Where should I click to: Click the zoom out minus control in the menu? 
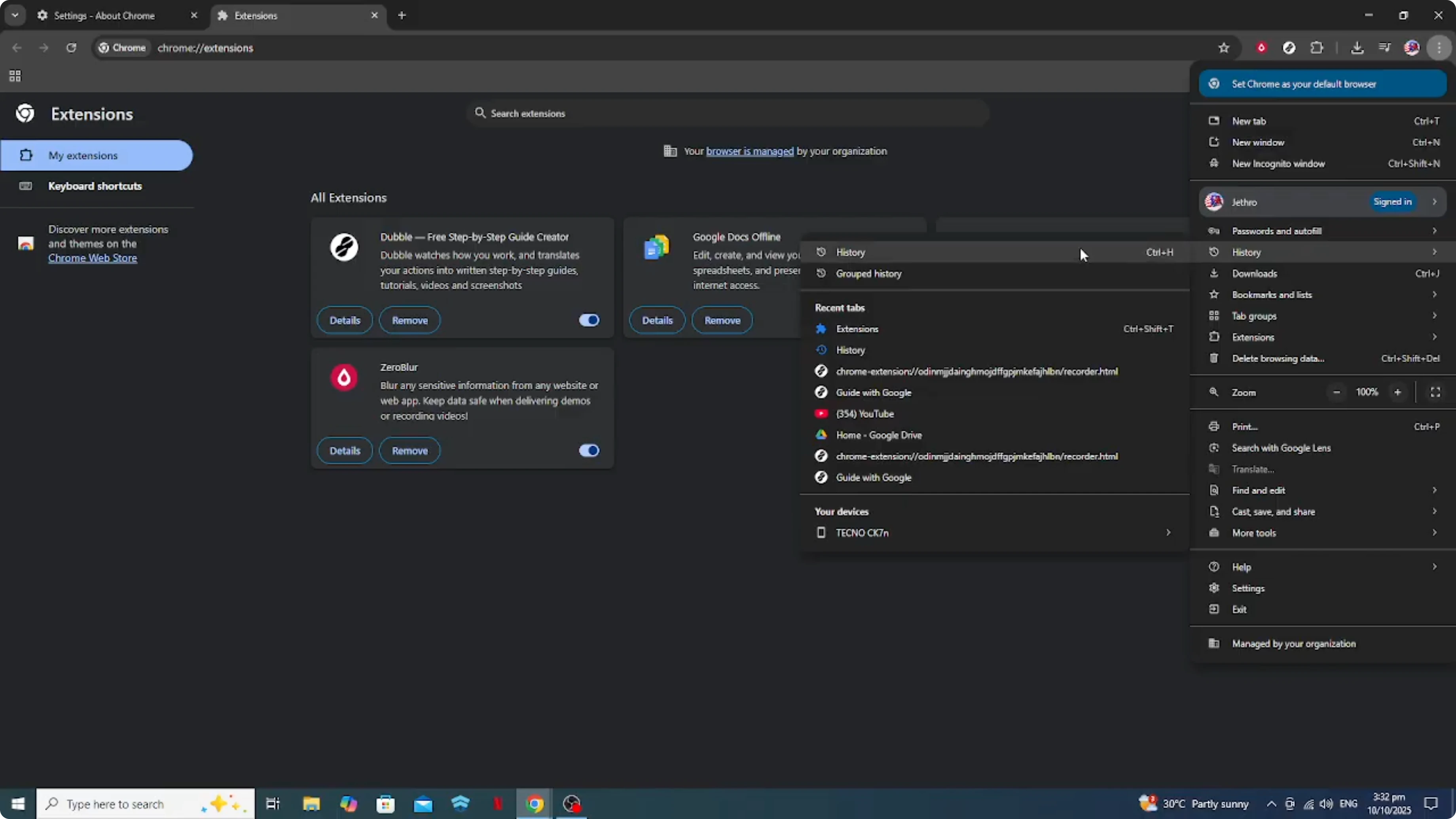(1336, 392)
